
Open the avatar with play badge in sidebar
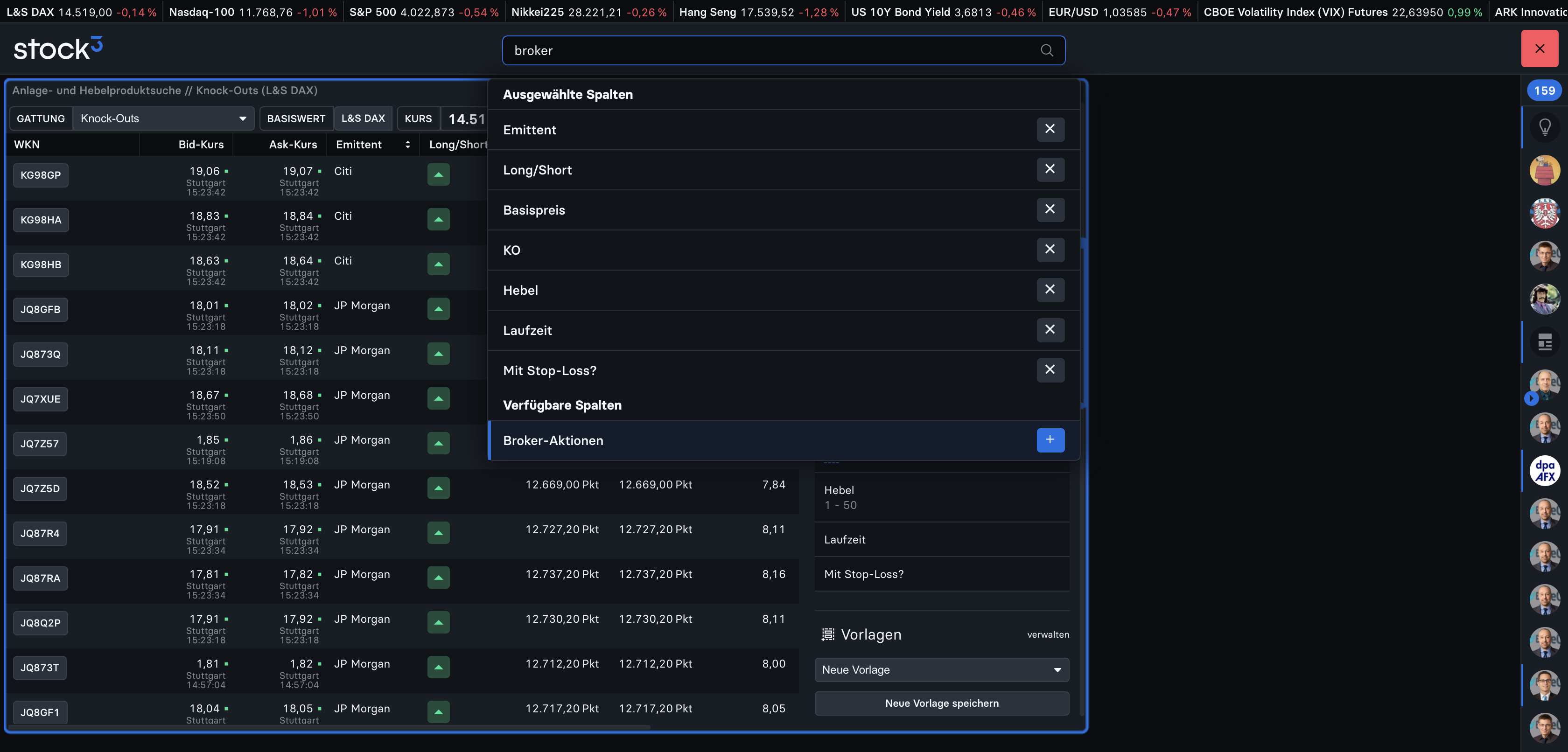pos(1544,385)
